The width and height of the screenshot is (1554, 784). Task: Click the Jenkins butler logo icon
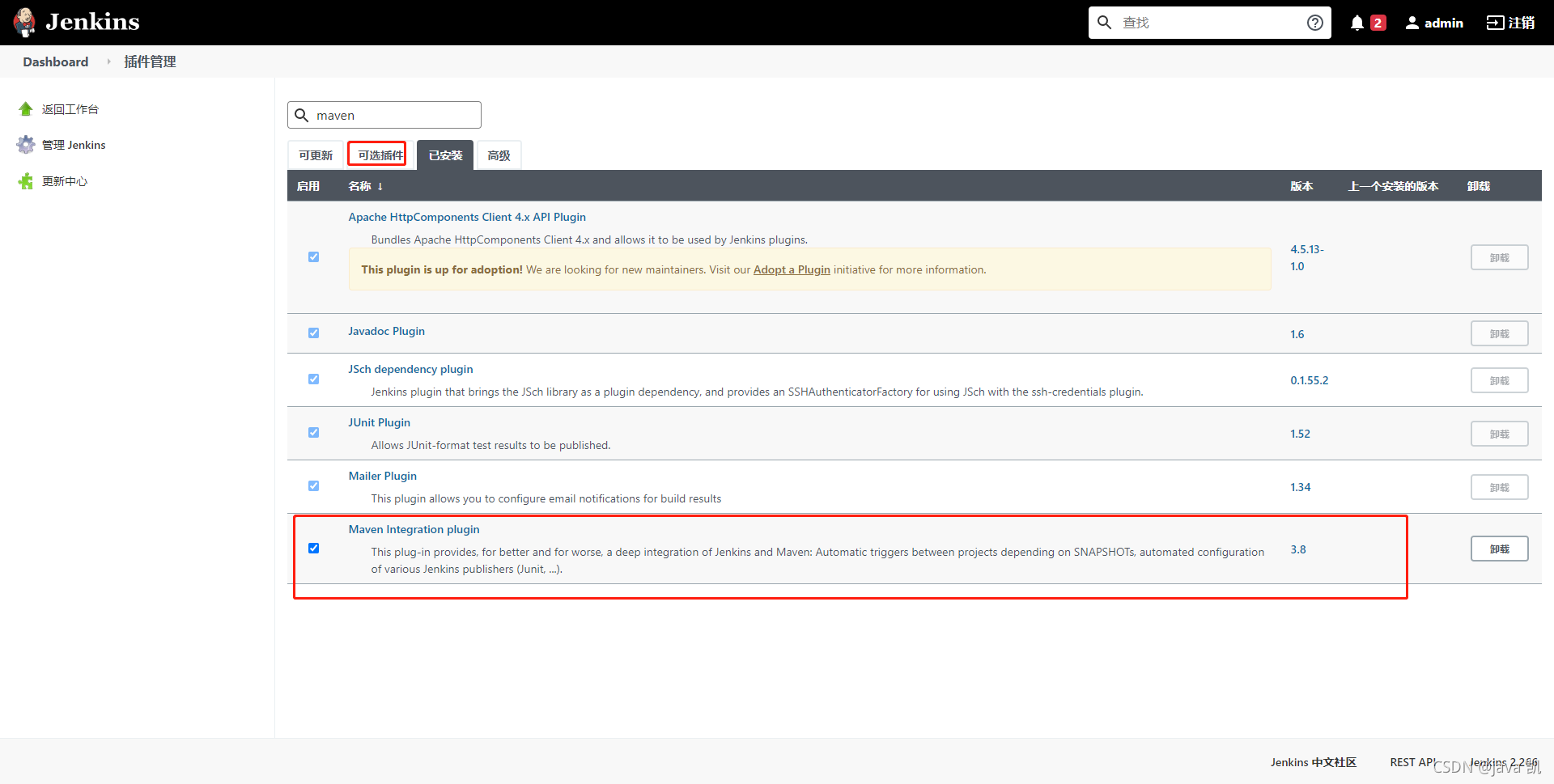tap(25, 23)
